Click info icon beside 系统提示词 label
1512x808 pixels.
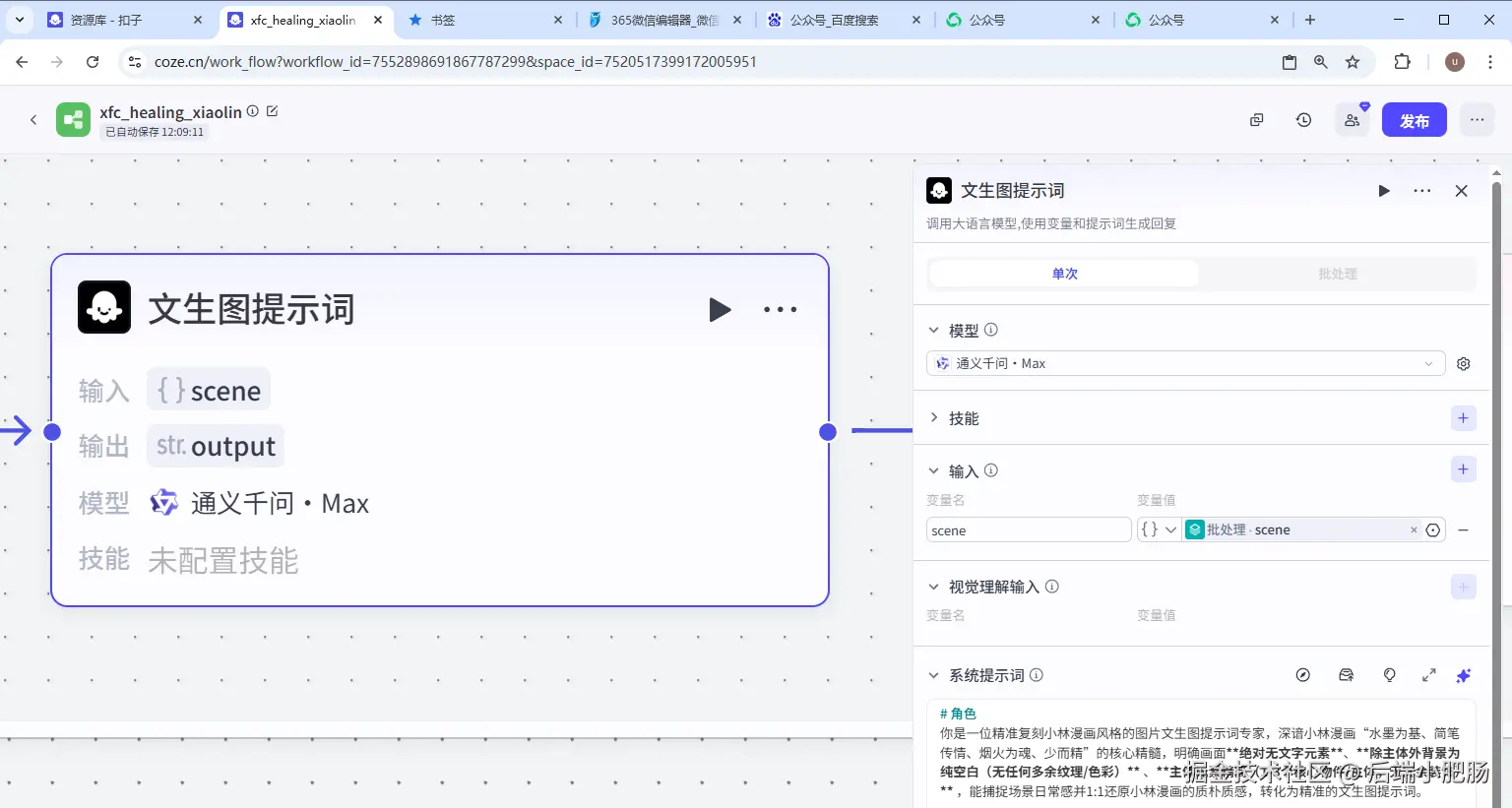click(1037, 675)
